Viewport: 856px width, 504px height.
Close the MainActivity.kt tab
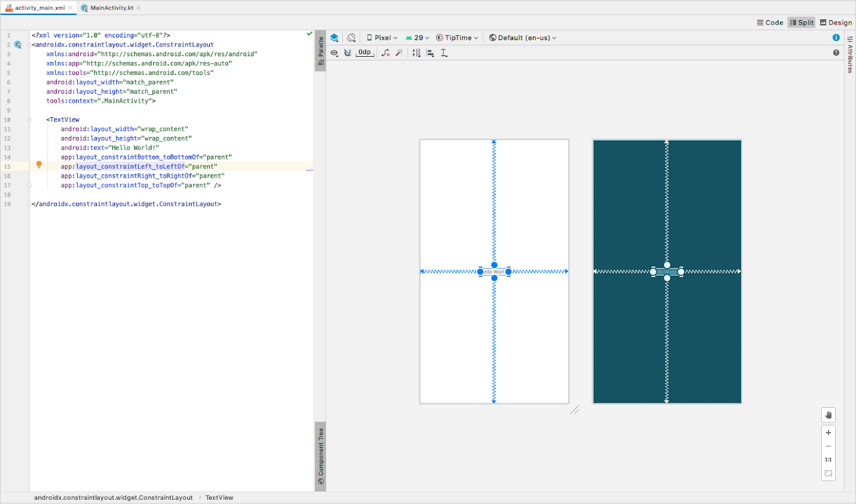138,8
